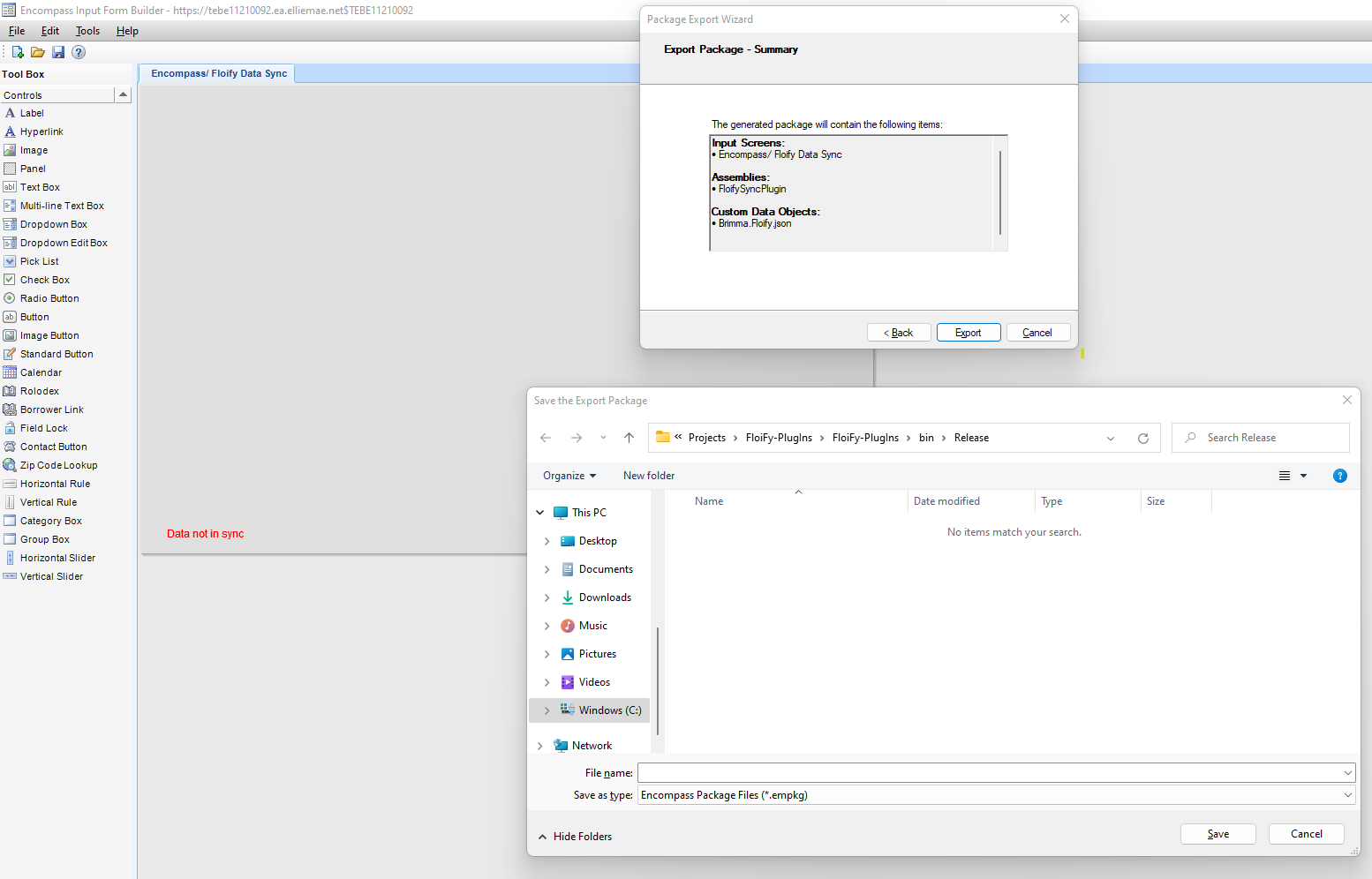Open the Tools menu
The image size is (1372, 879).
click(x=87, y=31)
